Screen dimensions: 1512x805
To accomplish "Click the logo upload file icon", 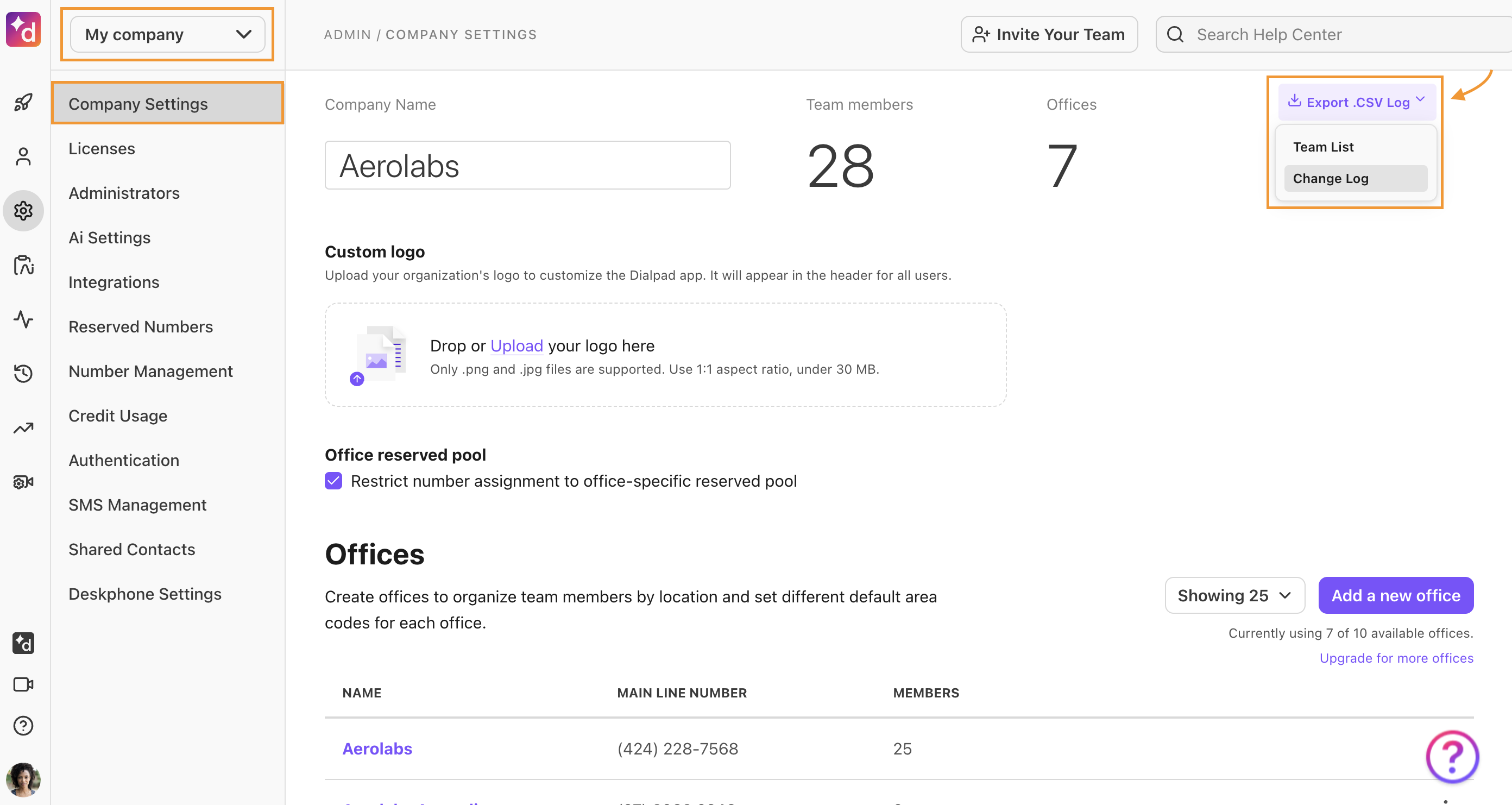I will tap(377, 355).
